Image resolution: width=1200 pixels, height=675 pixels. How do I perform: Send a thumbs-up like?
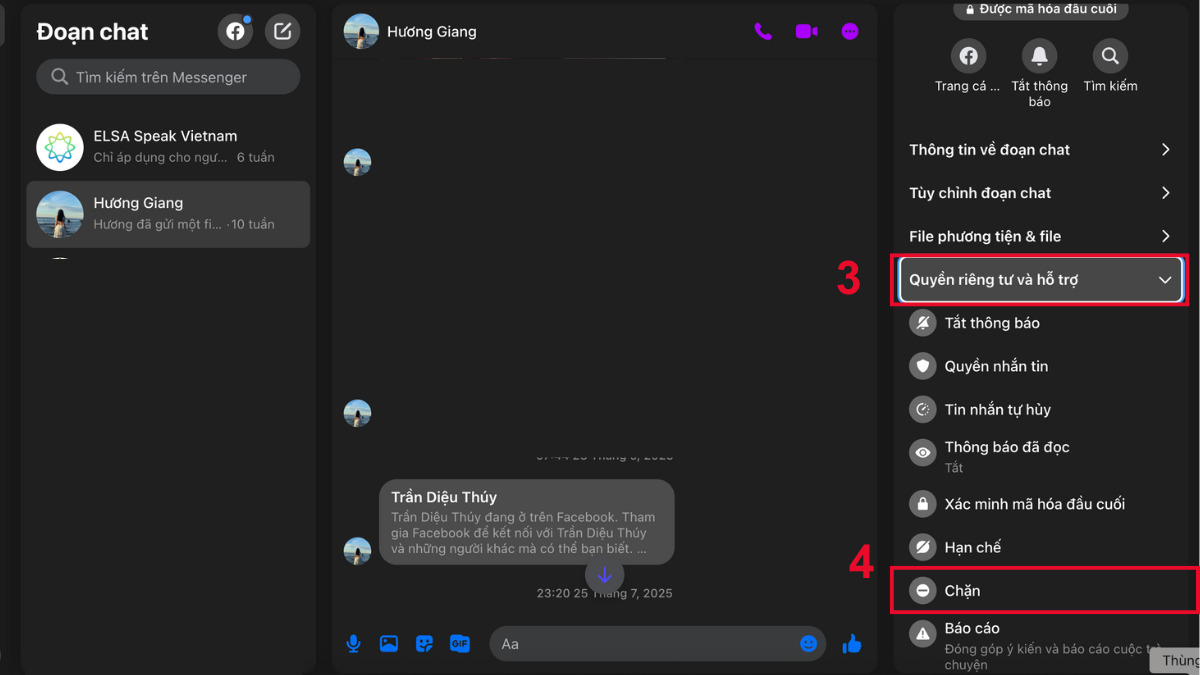click(x=851, y=644)
